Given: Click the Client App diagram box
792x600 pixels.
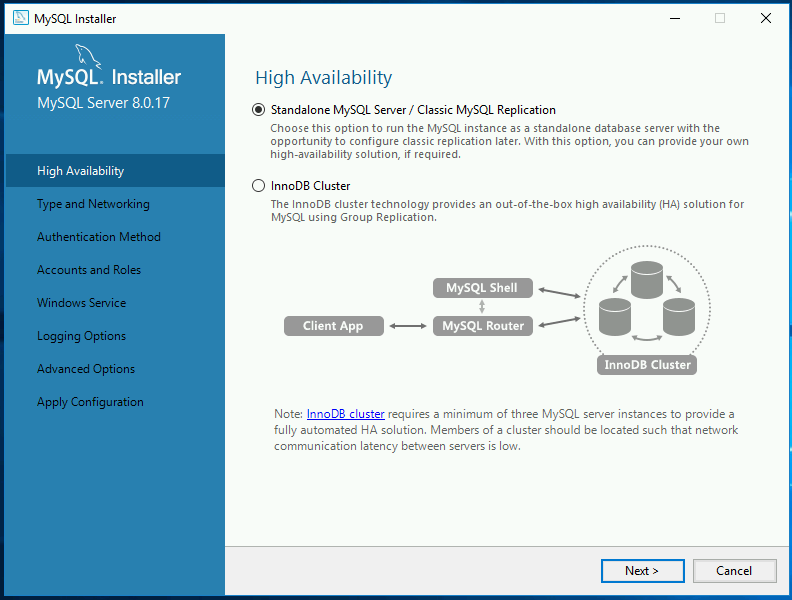Looking at the screenshot, I should click(x=333, y=326).
